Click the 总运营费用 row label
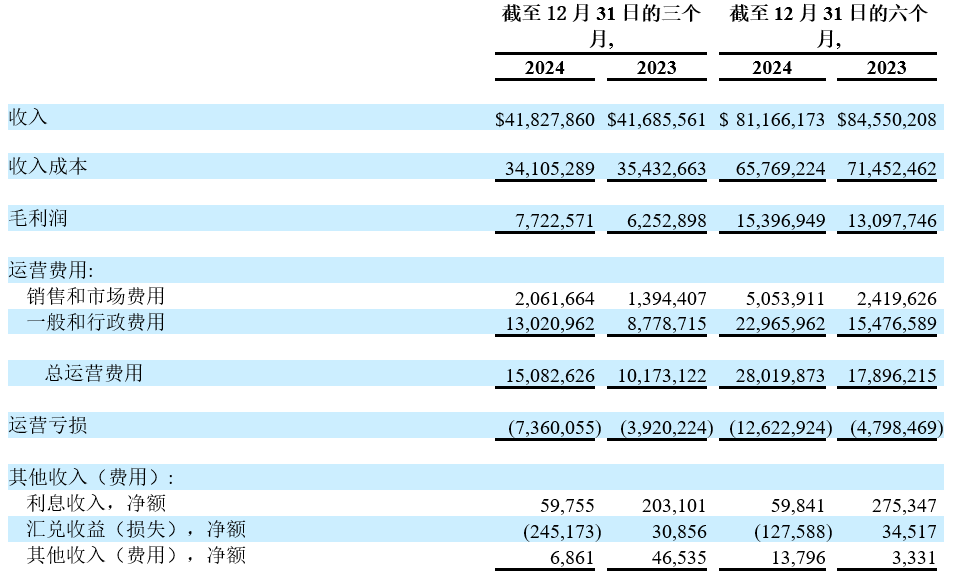 (x=94, y=373)
